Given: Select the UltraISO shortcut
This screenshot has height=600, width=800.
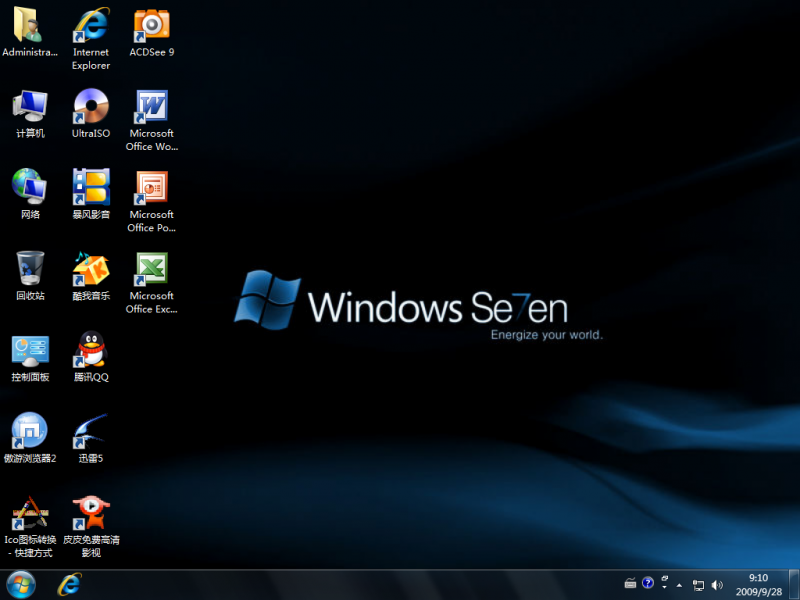Looking at the screenshot, I should (91, 113).
